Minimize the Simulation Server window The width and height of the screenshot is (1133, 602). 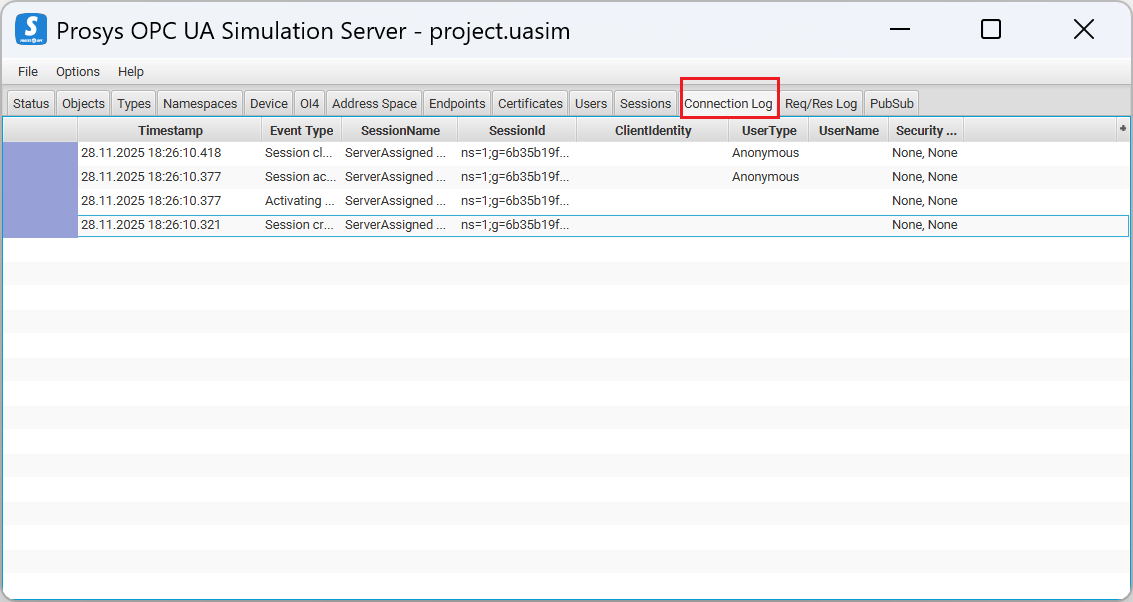[x=900, y=29]
